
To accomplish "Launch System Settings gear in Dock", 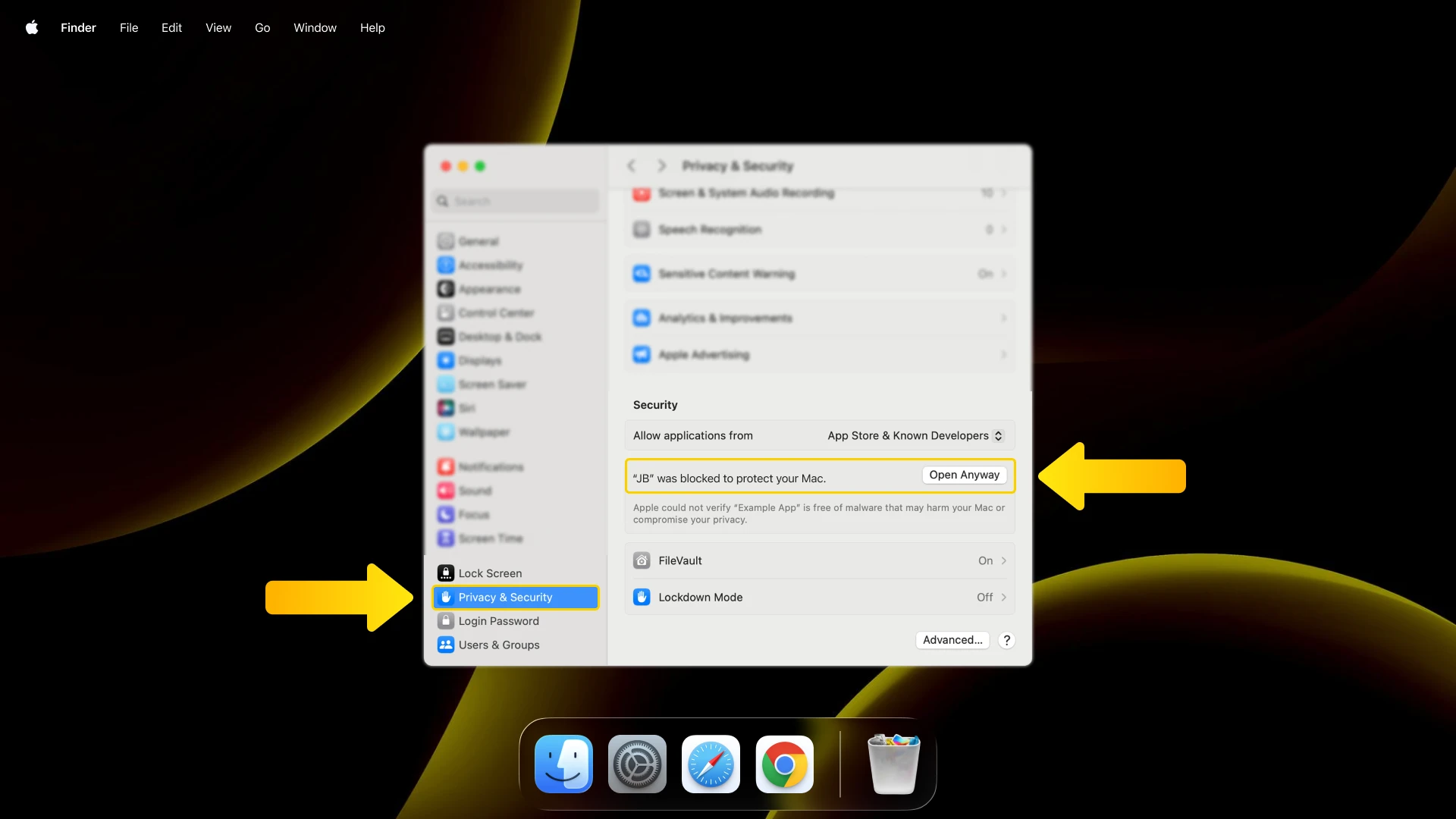I will (637, 764).
